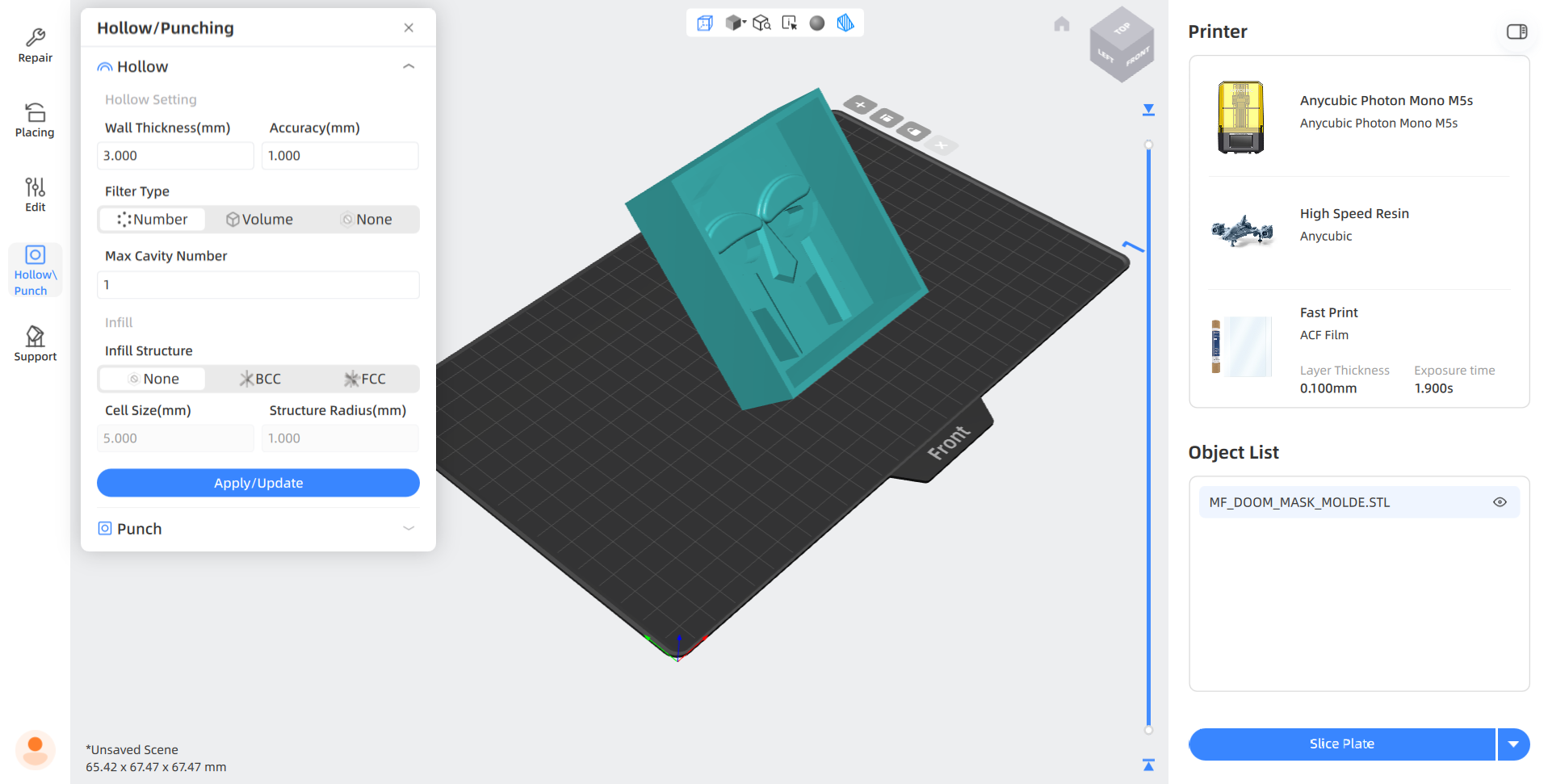Click the High Speed Resin thumbnail
1548x784 pixels.
click(1243, 231)
